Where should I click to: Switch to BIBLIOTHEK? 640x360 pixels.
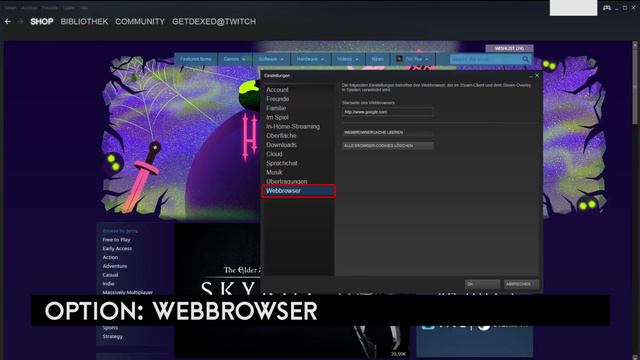pyautogui.click(x=84, y=21)
